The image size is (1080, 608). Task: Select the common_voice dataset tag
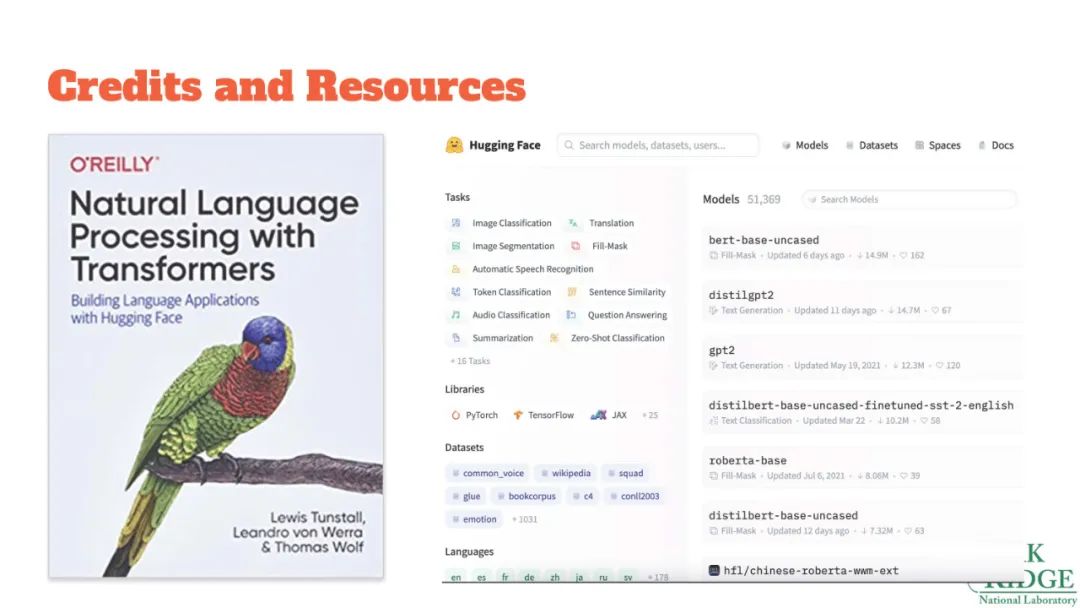click(x=488, y=473)
